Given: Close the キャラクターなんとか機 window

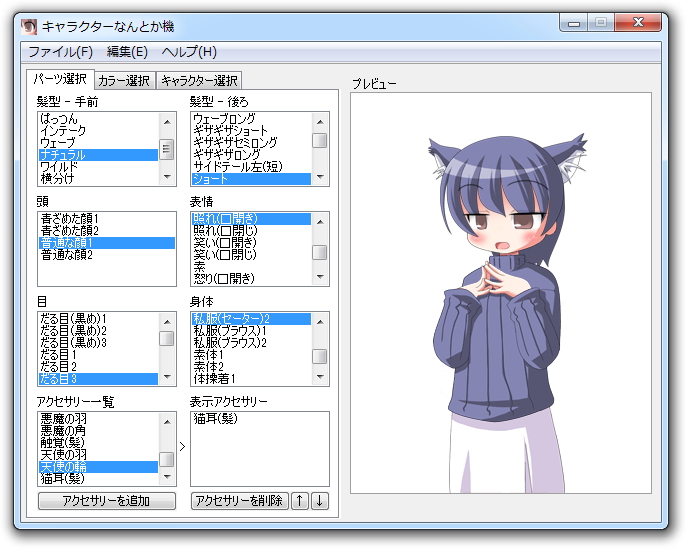Looking at the screenshot, I should (638, 22).
